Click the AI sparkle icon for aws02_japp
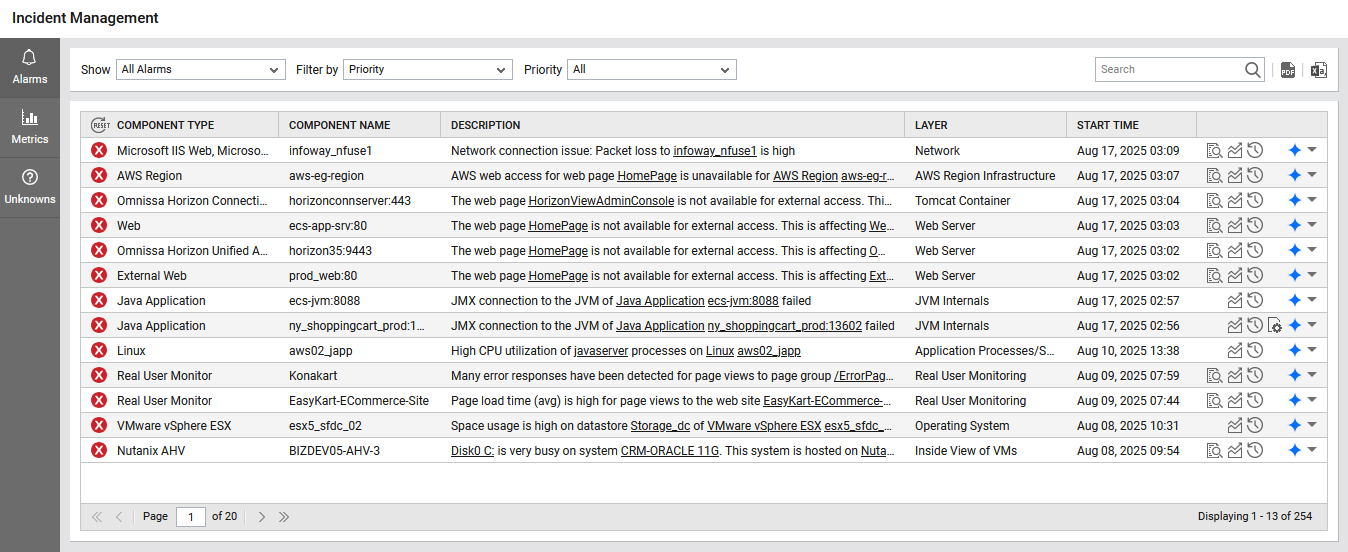 [1294, 351]
